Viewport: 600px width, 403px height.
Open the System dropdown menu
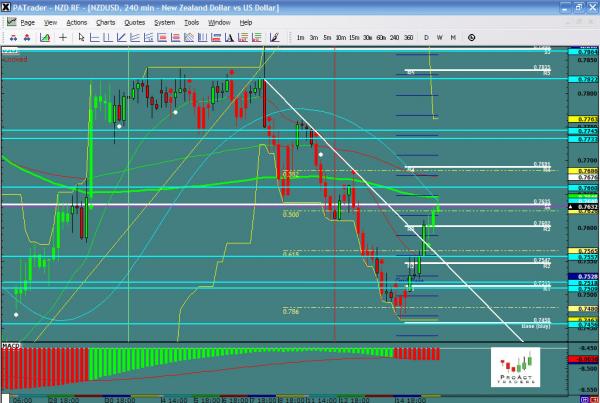point(163,21)
